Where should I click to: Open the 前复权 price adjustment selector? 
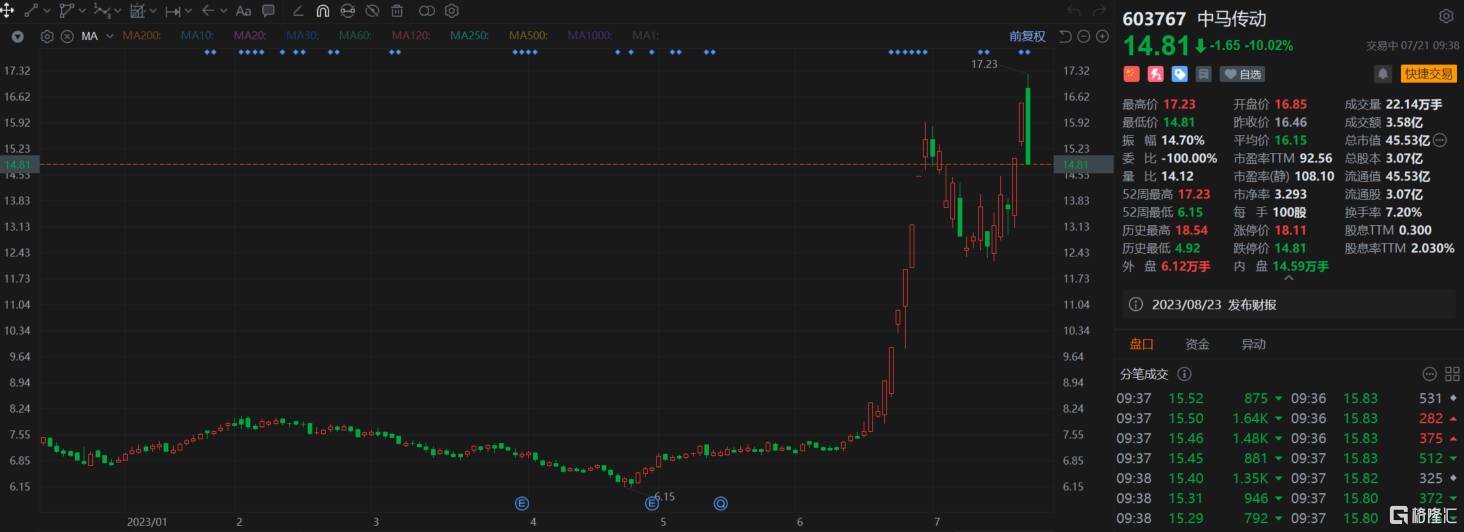(x=1027, y=36)
